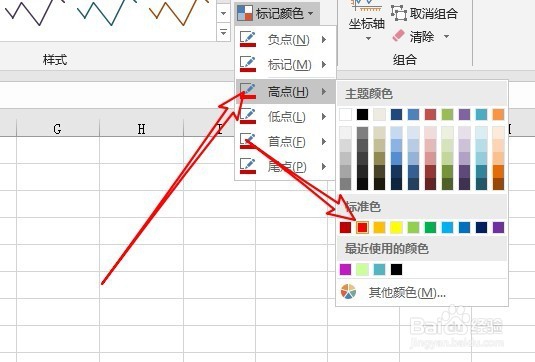Expand the arrow beside 负点(N)
Viewport: 535px width, 362px height.
tap(324, 40)
